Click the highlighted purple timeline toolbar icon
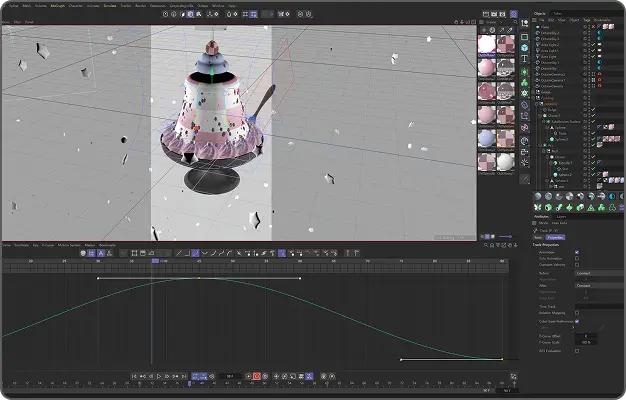The image size is (626, 400). [x=282, y=253]
